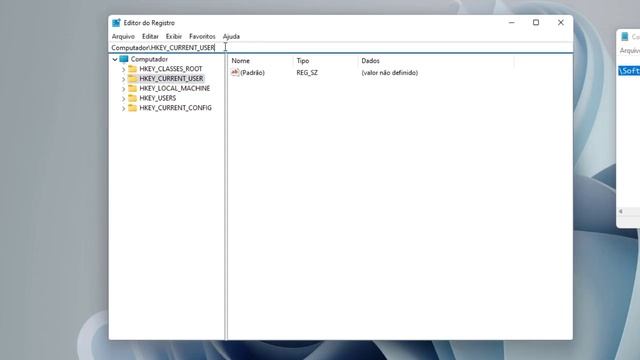Close the Editor do Registro window
640x360 pixels.
560,22
